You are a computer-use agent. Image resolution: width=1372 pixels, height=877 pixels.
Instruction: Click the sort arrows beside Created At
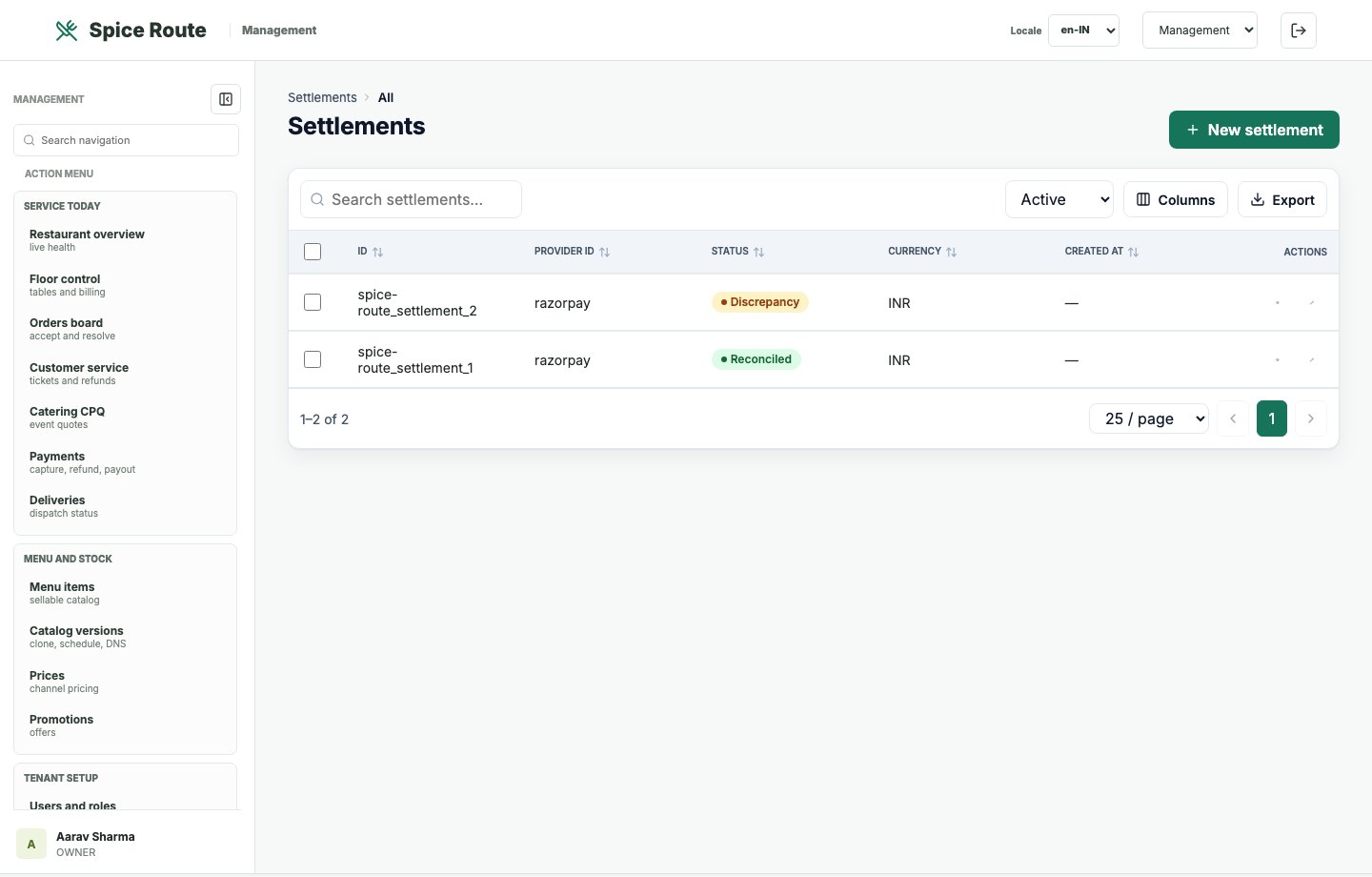click(1134, 252)
